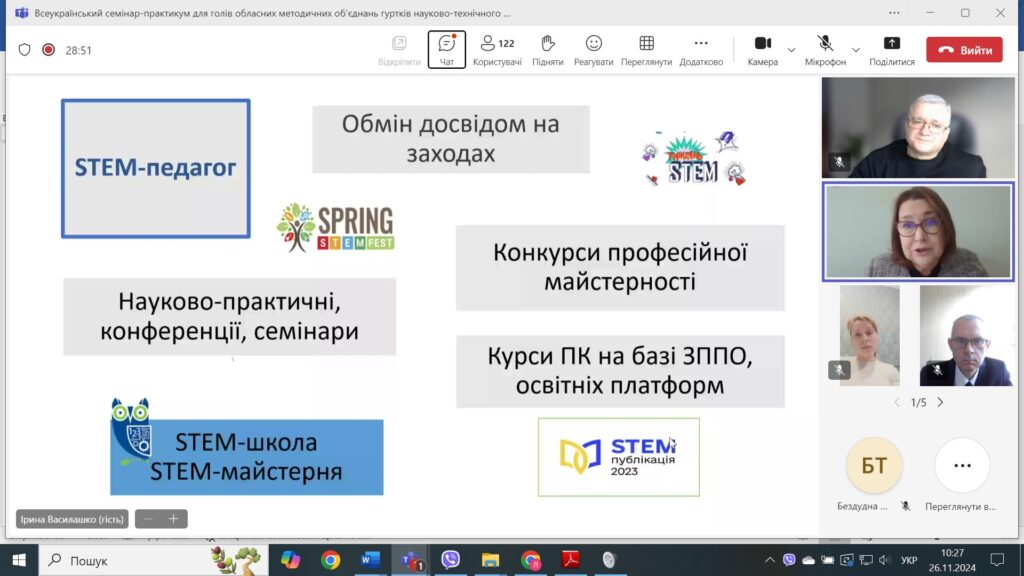Go to the next page of participant videos

(x=940, y=402)
